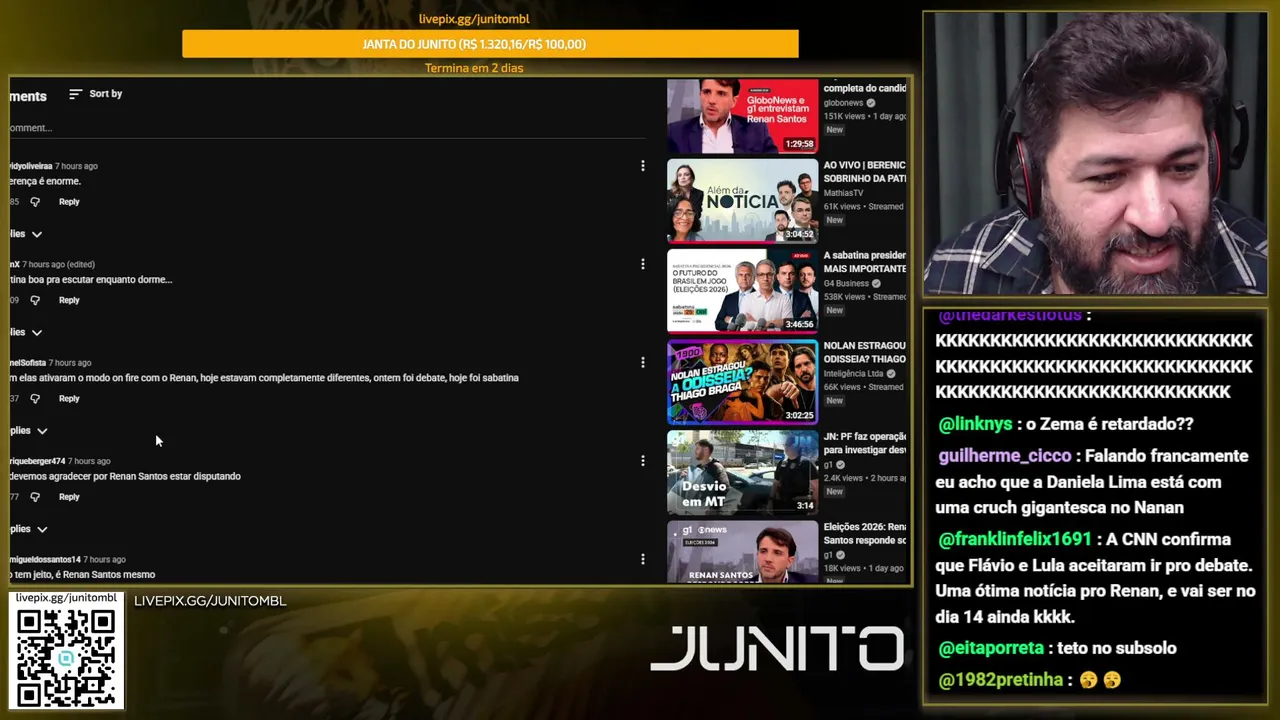Screen dimensions: 1280x720
Task: Open the 'Desvio em MT' video thumbnail
Action: 742,472
